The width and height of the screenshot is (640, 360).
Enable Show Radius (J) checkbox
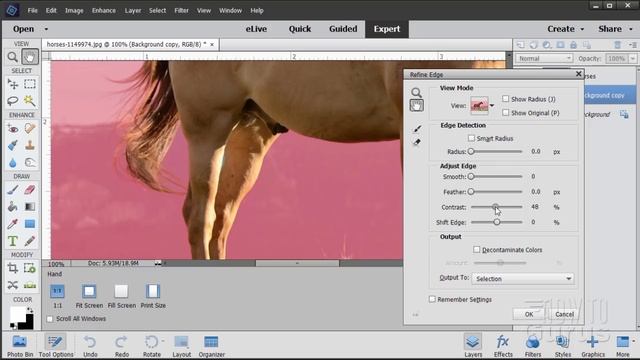506,99
